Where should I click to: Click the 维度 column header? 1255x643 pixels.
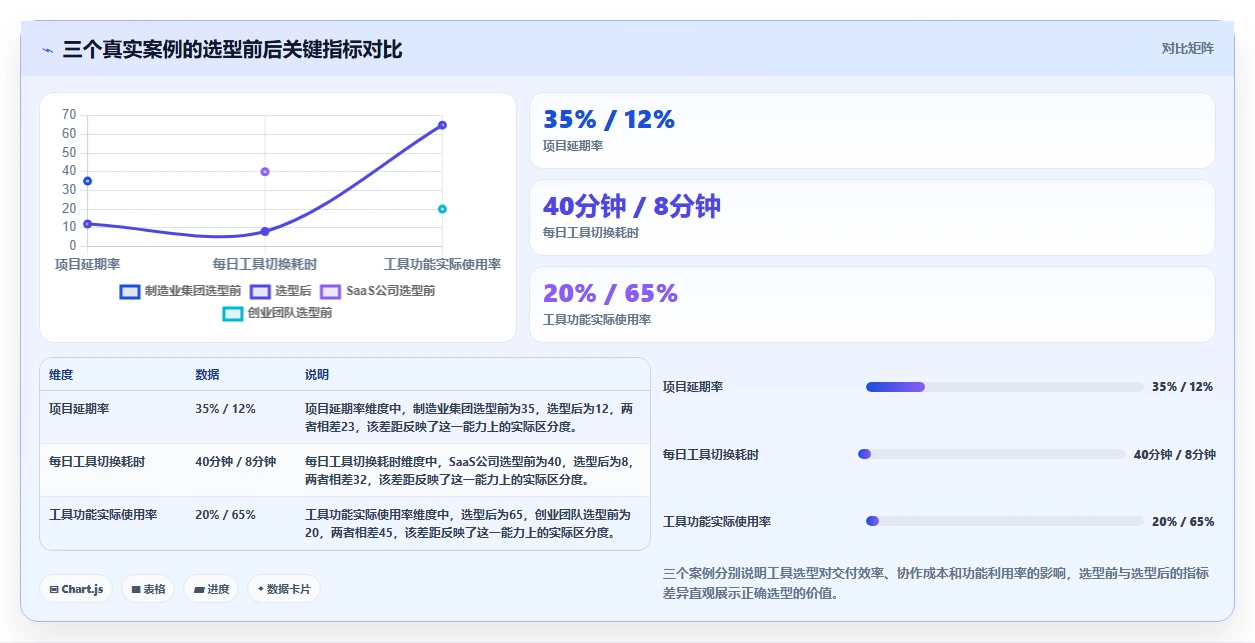pyautogui.click(x=61, y=375)
